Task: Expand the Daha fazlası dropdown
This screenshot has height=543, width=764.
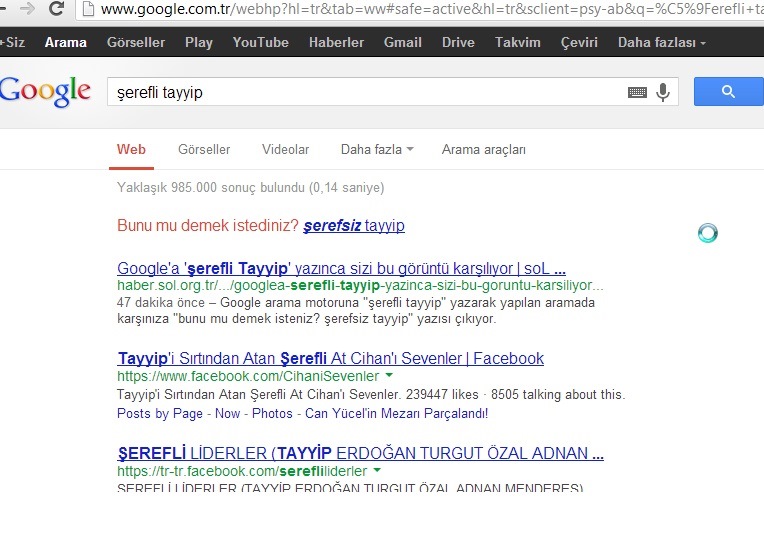Action: click(662, 42)
